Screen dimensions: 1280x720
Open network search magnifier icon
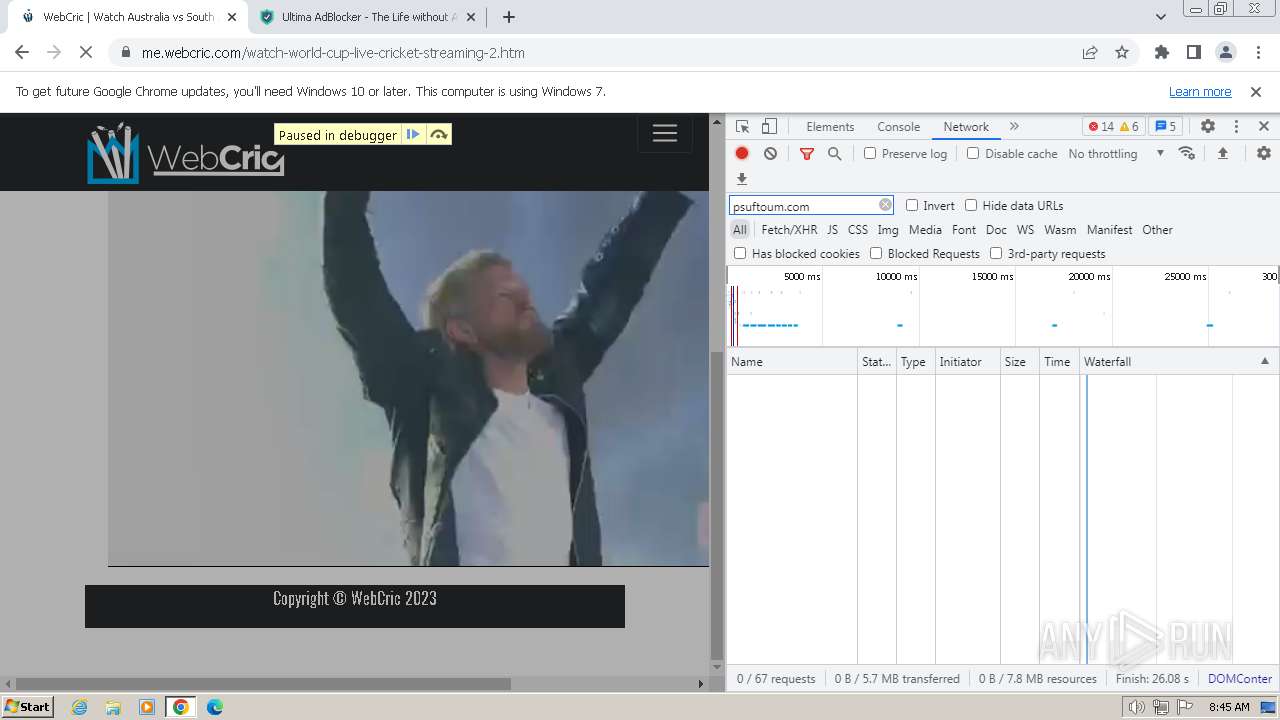[834, 153]
